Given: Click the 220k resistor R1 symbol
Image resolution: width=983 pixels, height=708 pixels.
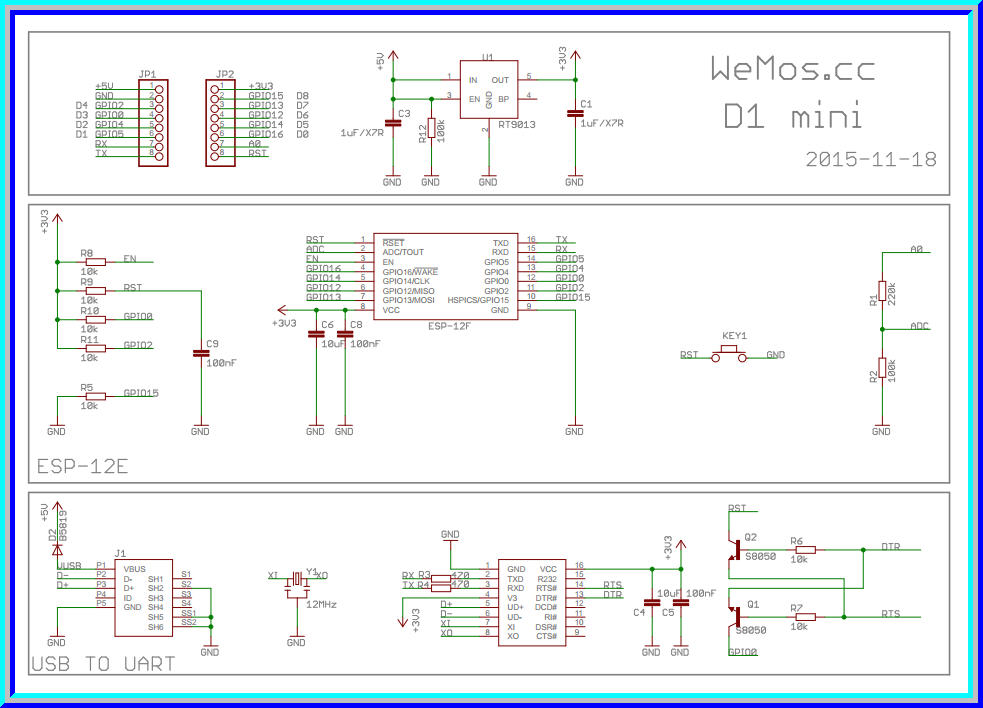Looking at the screenshot, I should pos(884,290).
